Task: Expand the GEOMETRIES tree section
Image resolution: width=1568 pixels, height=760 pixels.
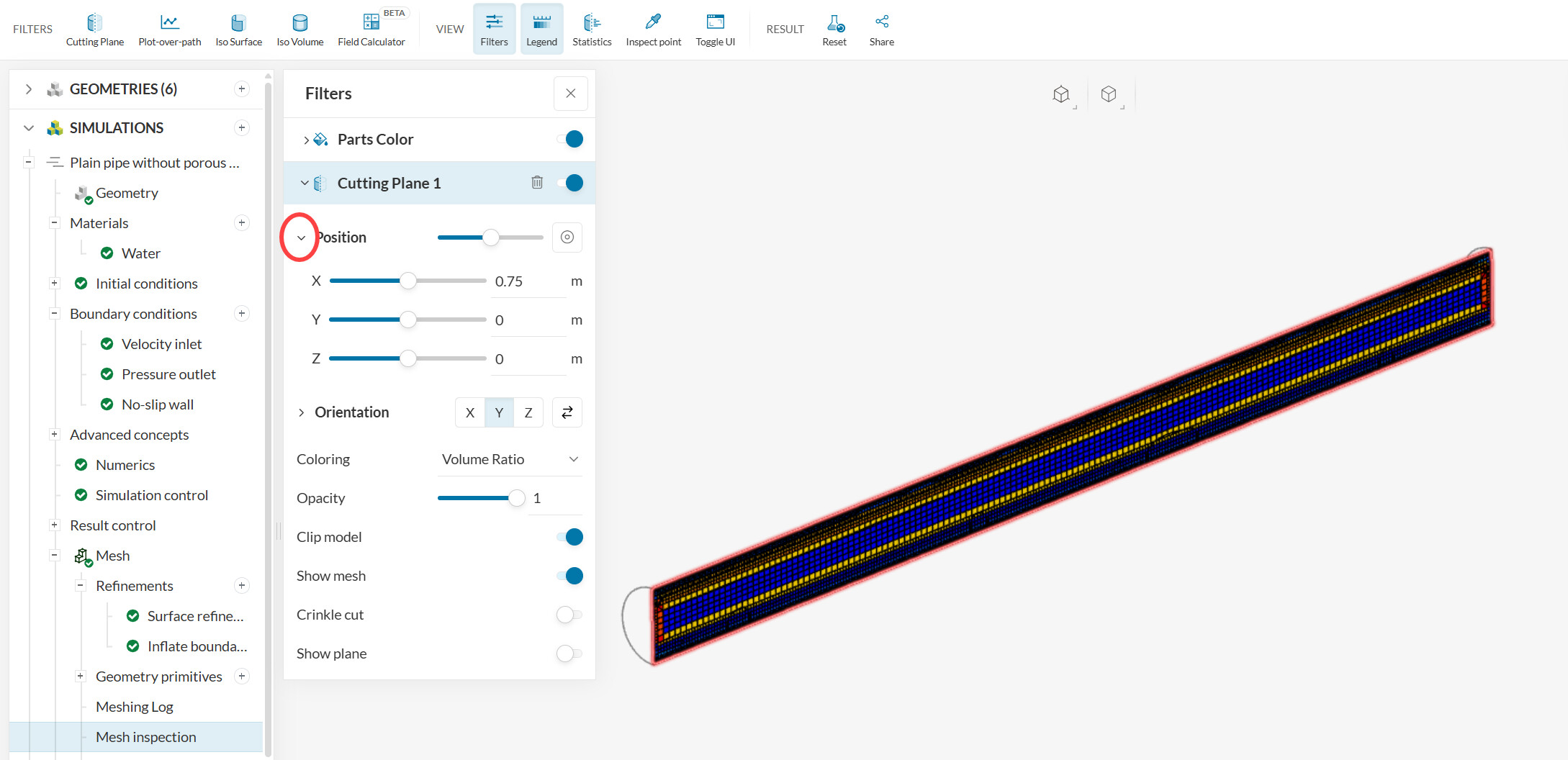Action: (29, 89)
